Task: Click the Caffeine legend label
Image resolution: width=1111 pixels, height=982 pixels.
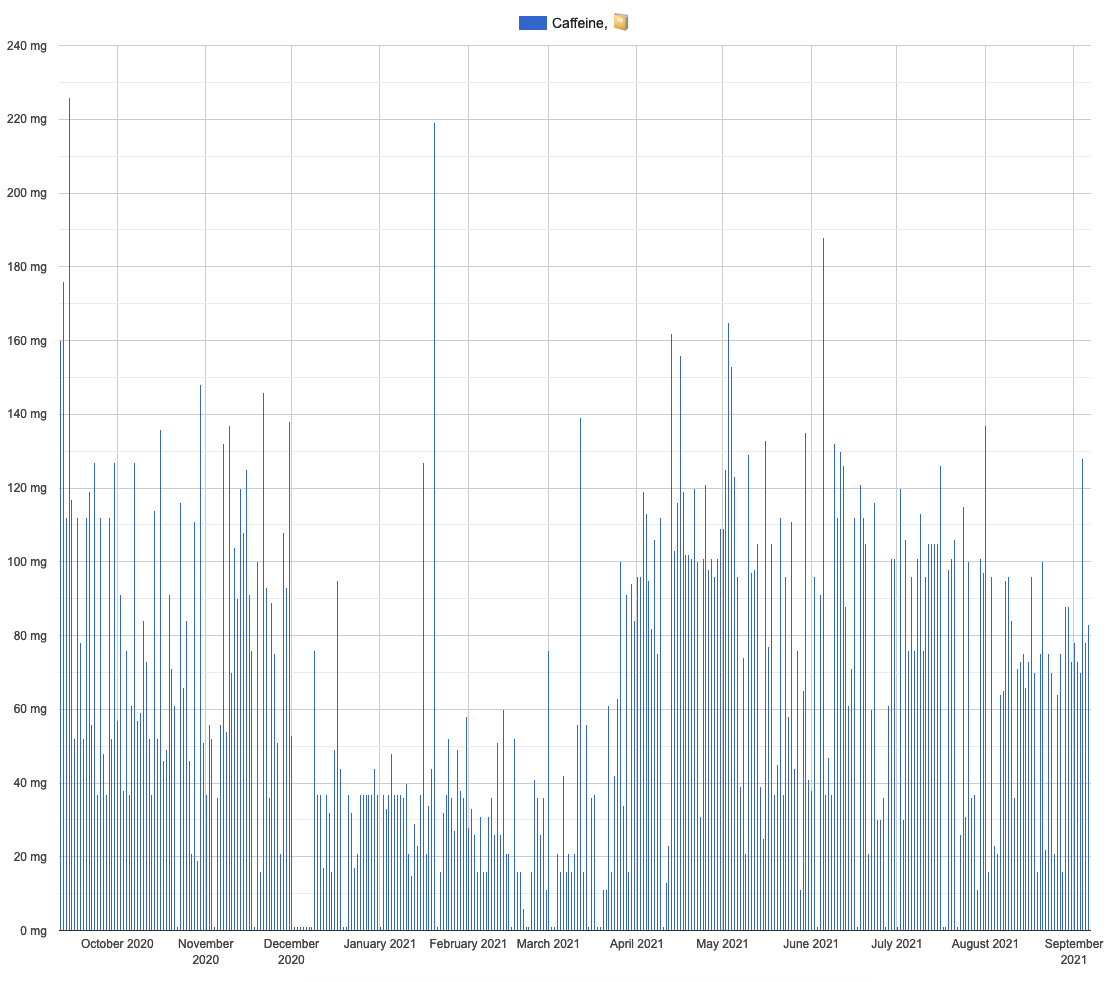Action: (579, 23)
